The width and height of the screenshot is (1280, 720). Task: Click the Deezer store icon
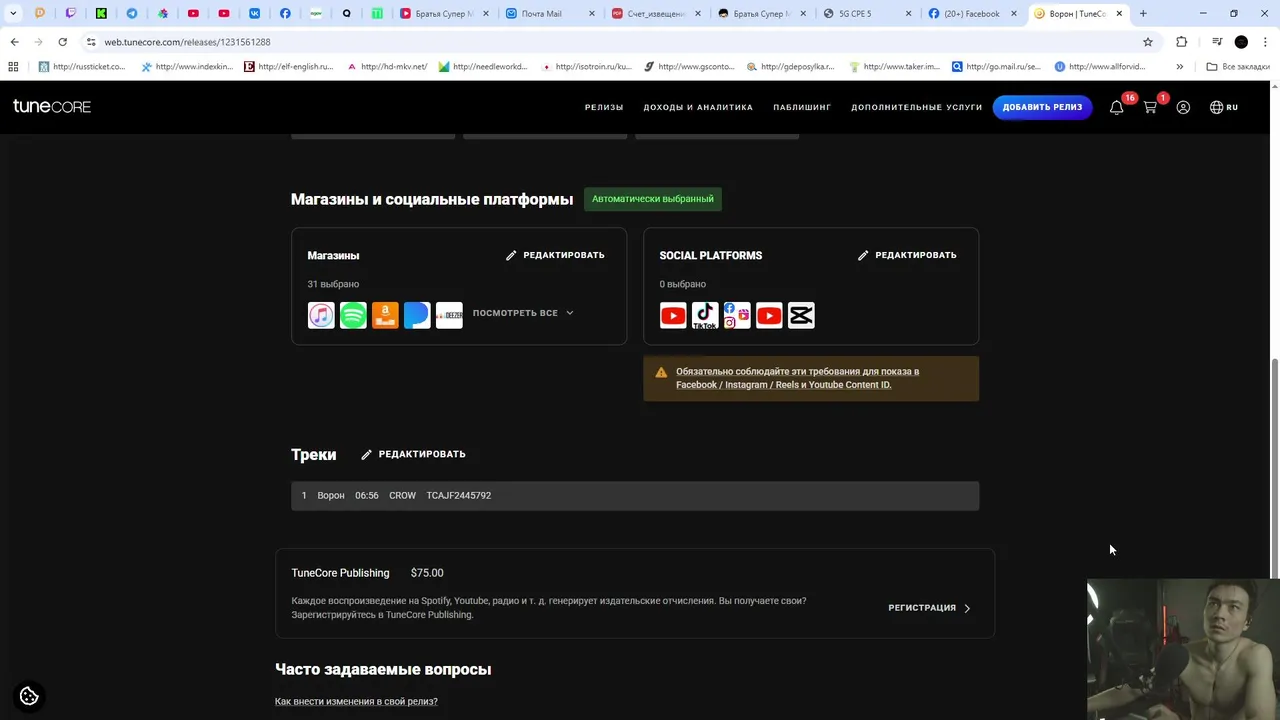click(x=449, y=315)
